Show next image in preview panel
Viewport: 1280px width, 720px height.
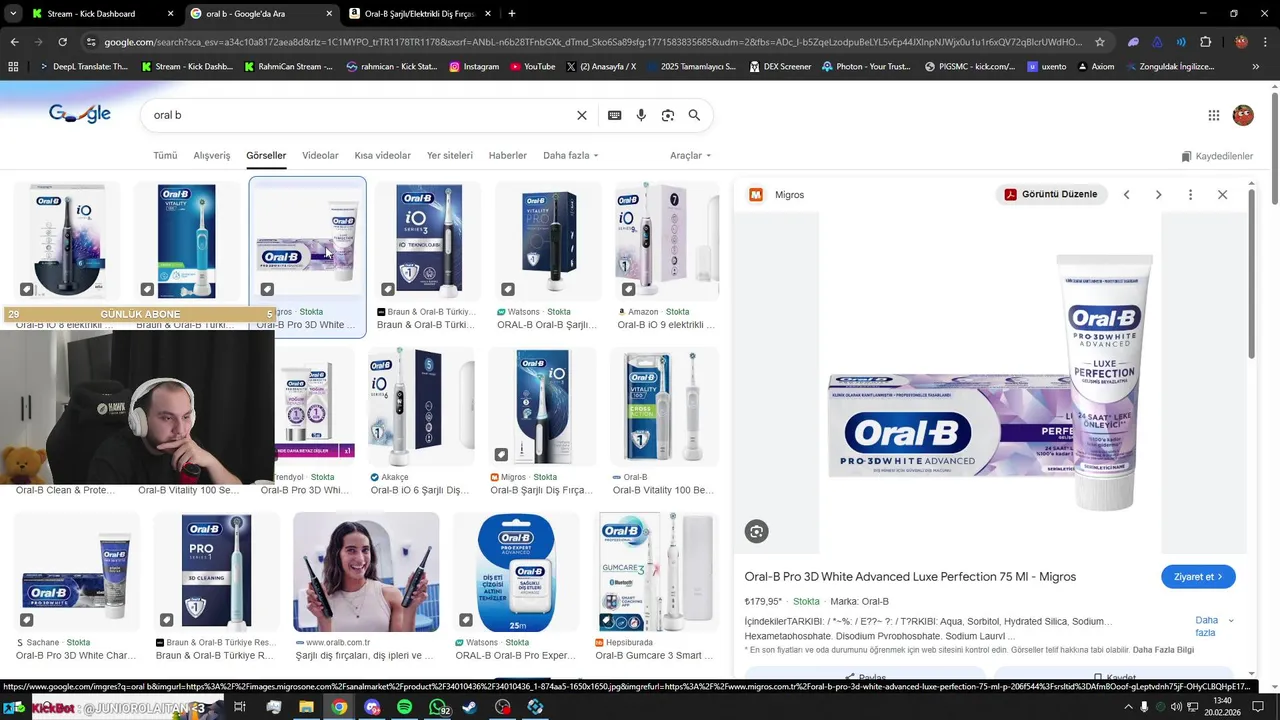pos(1158,194)
